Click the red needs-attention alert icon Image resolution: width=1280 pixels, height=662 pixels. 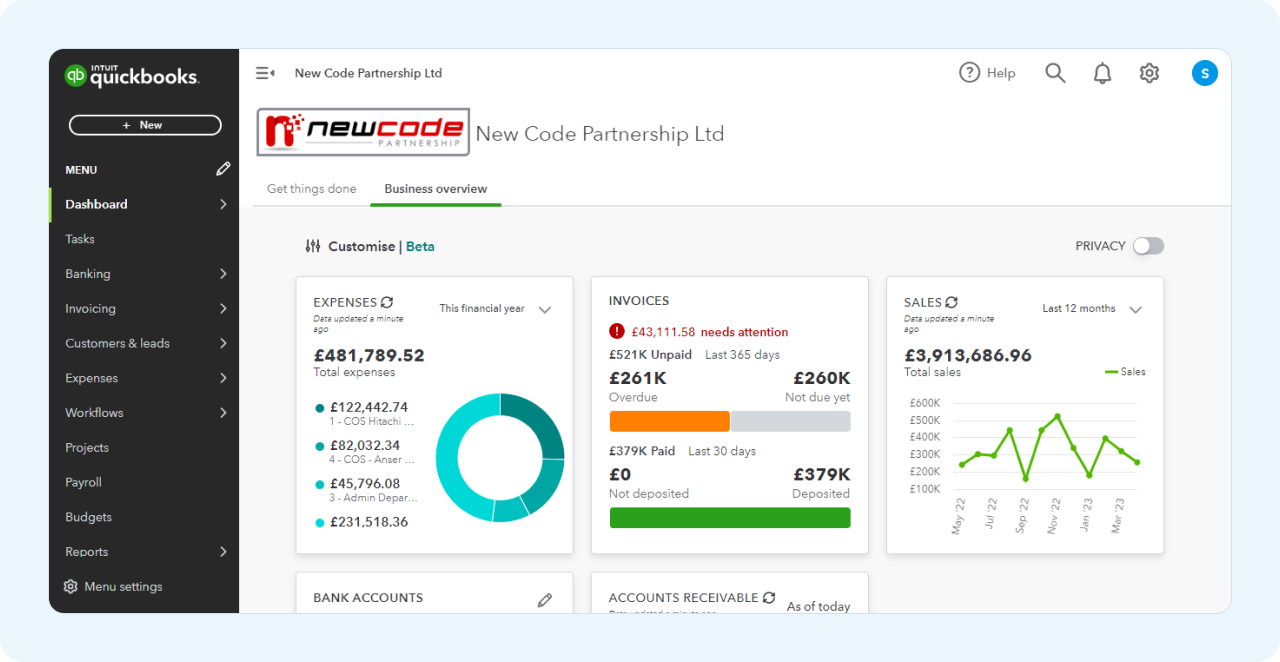click(x=617, y=332)
